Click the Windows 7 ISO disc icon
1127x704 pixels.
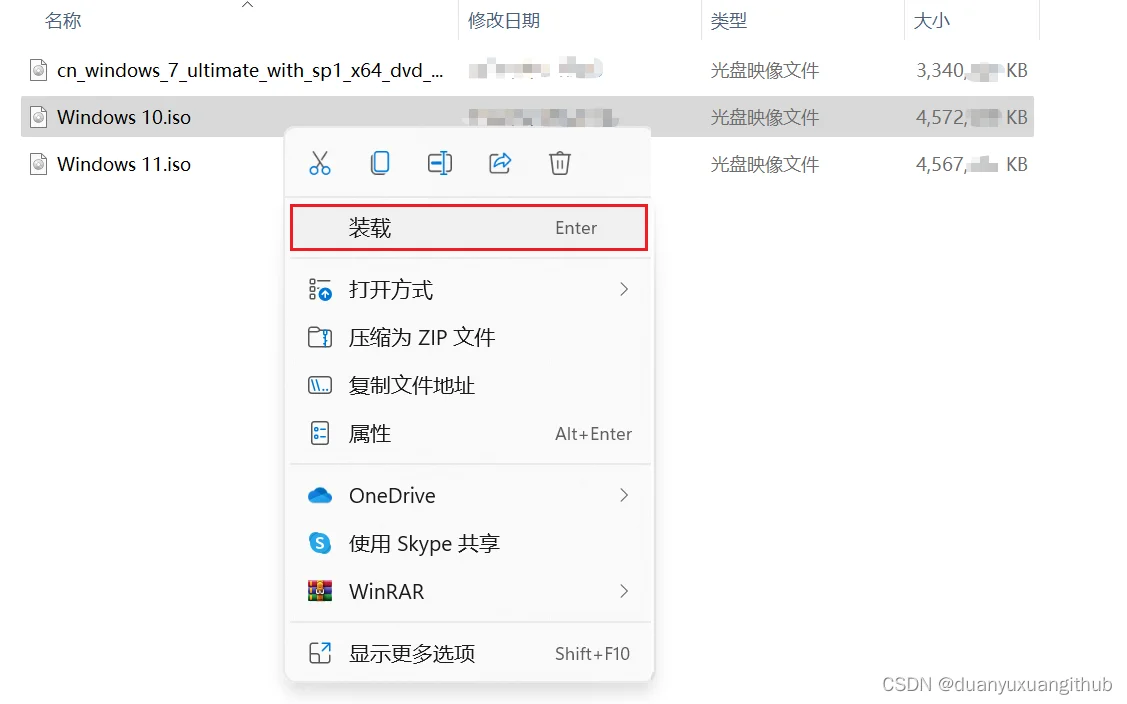point(39,70)
